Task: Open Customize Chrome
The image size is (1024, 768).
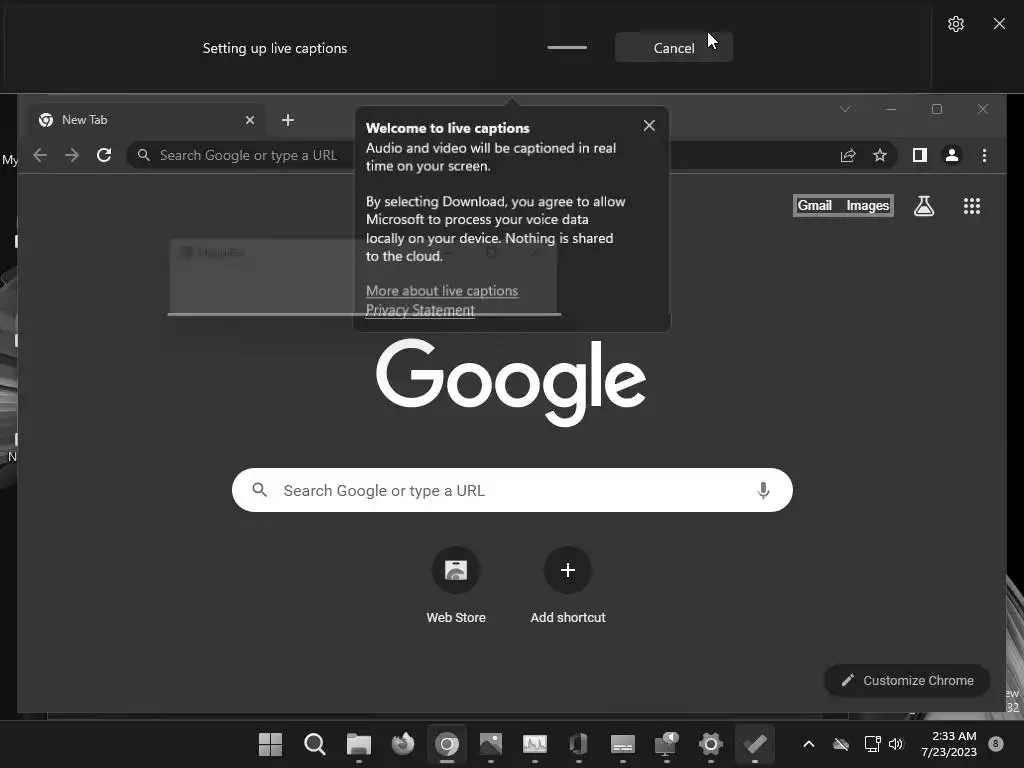Action: point(907,680)
